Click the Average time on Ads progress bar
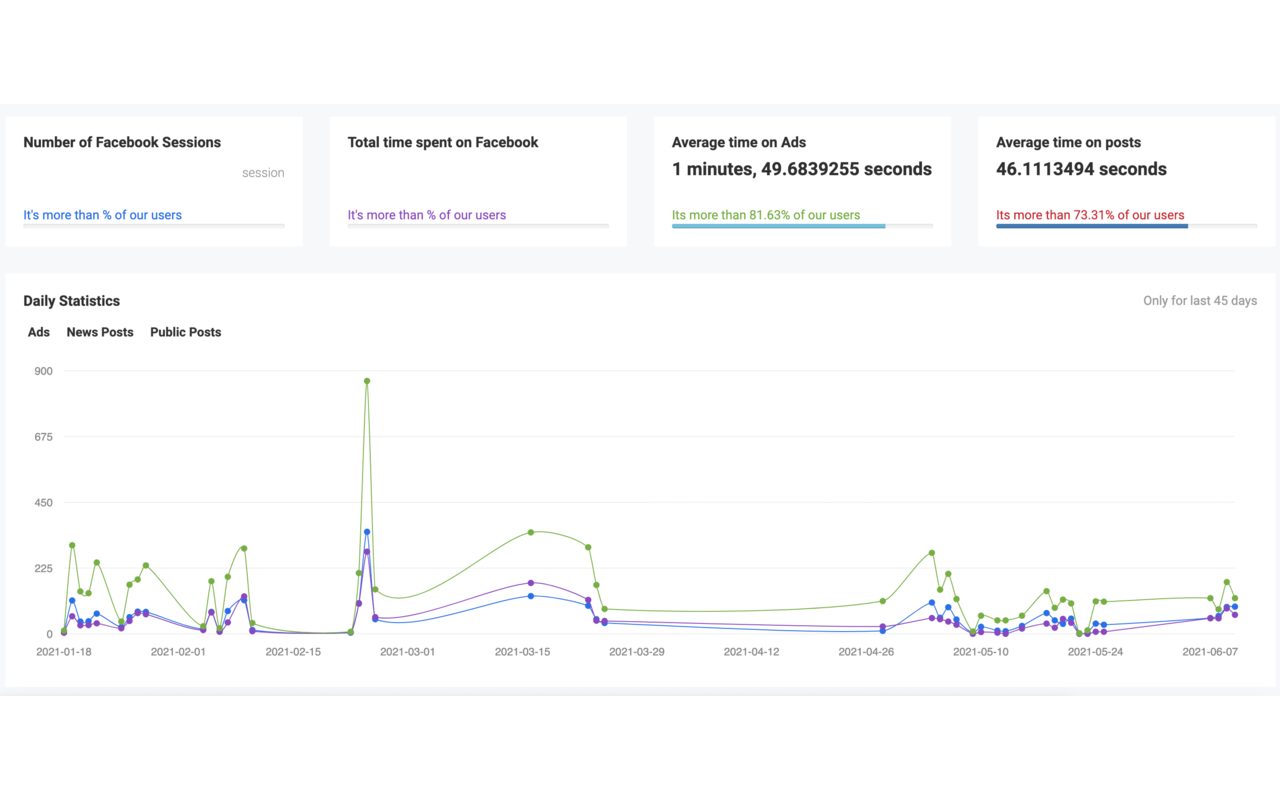 (802, 226)
